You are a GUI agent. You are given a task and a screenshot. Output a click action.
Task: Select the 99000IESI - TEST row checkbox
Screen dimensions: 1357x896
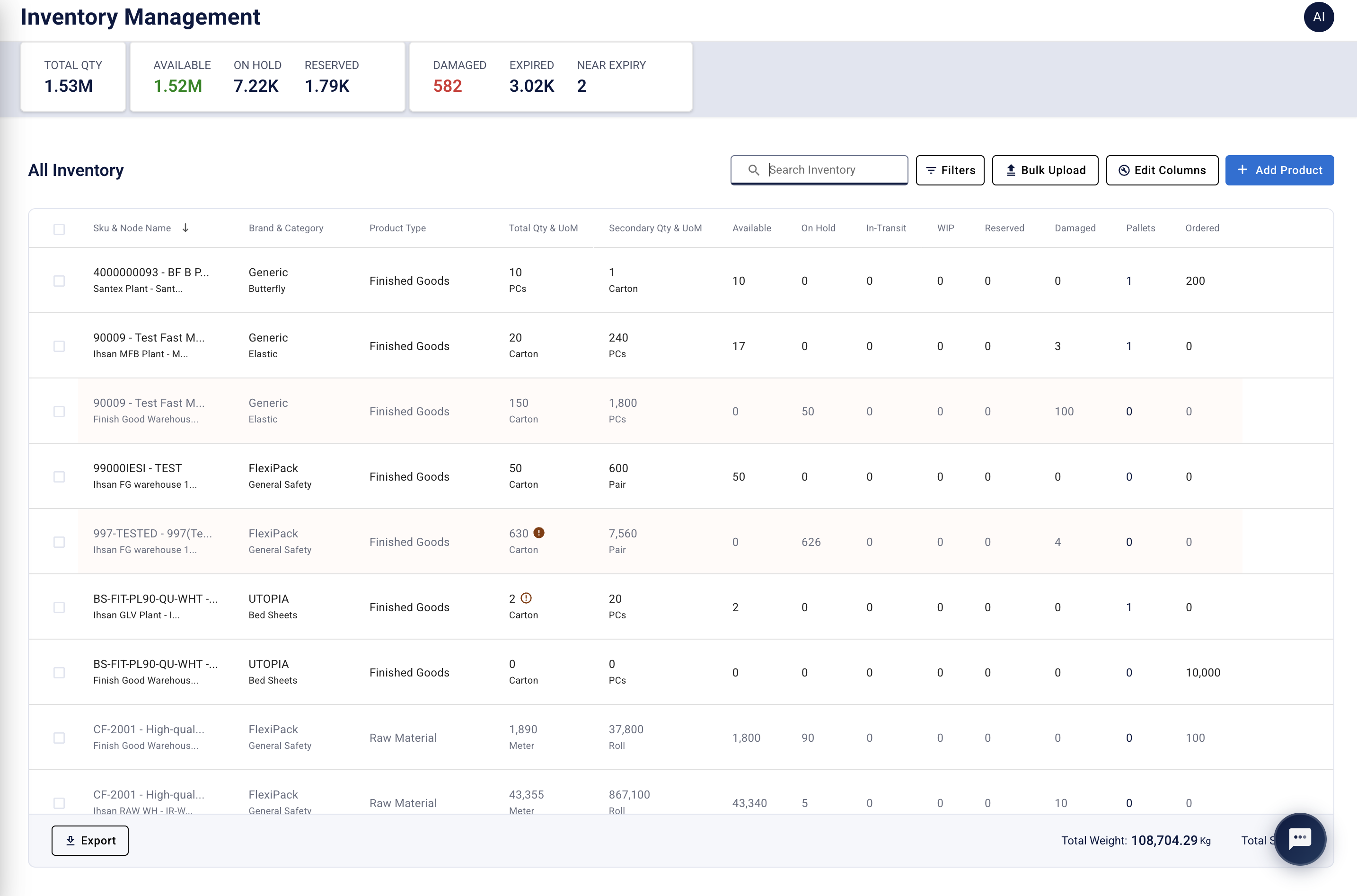coord(59,476)
